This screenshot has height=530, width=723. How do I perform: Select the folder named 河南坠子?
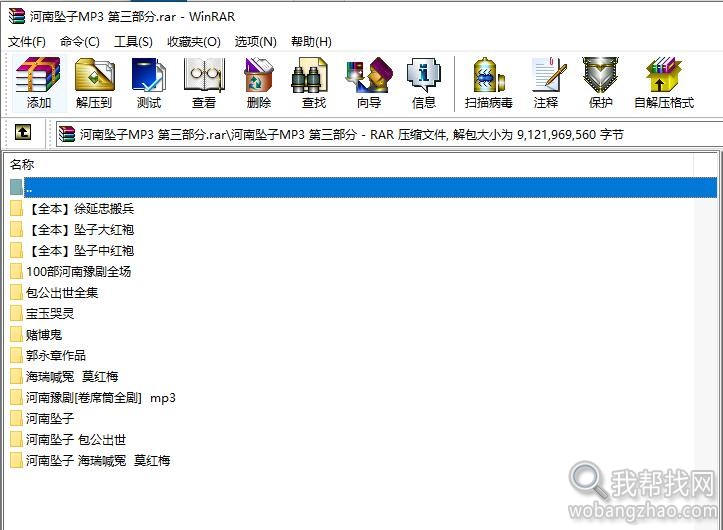42,418
